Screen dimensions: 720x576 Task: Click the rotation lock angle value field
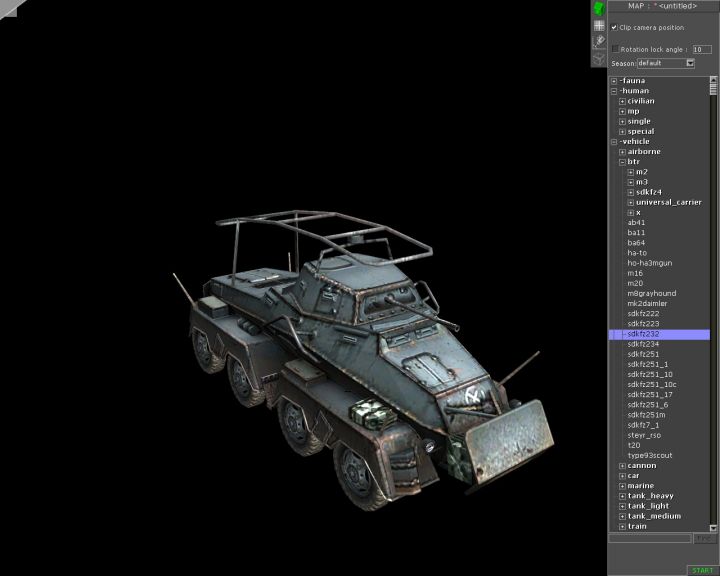pos(702,48)
